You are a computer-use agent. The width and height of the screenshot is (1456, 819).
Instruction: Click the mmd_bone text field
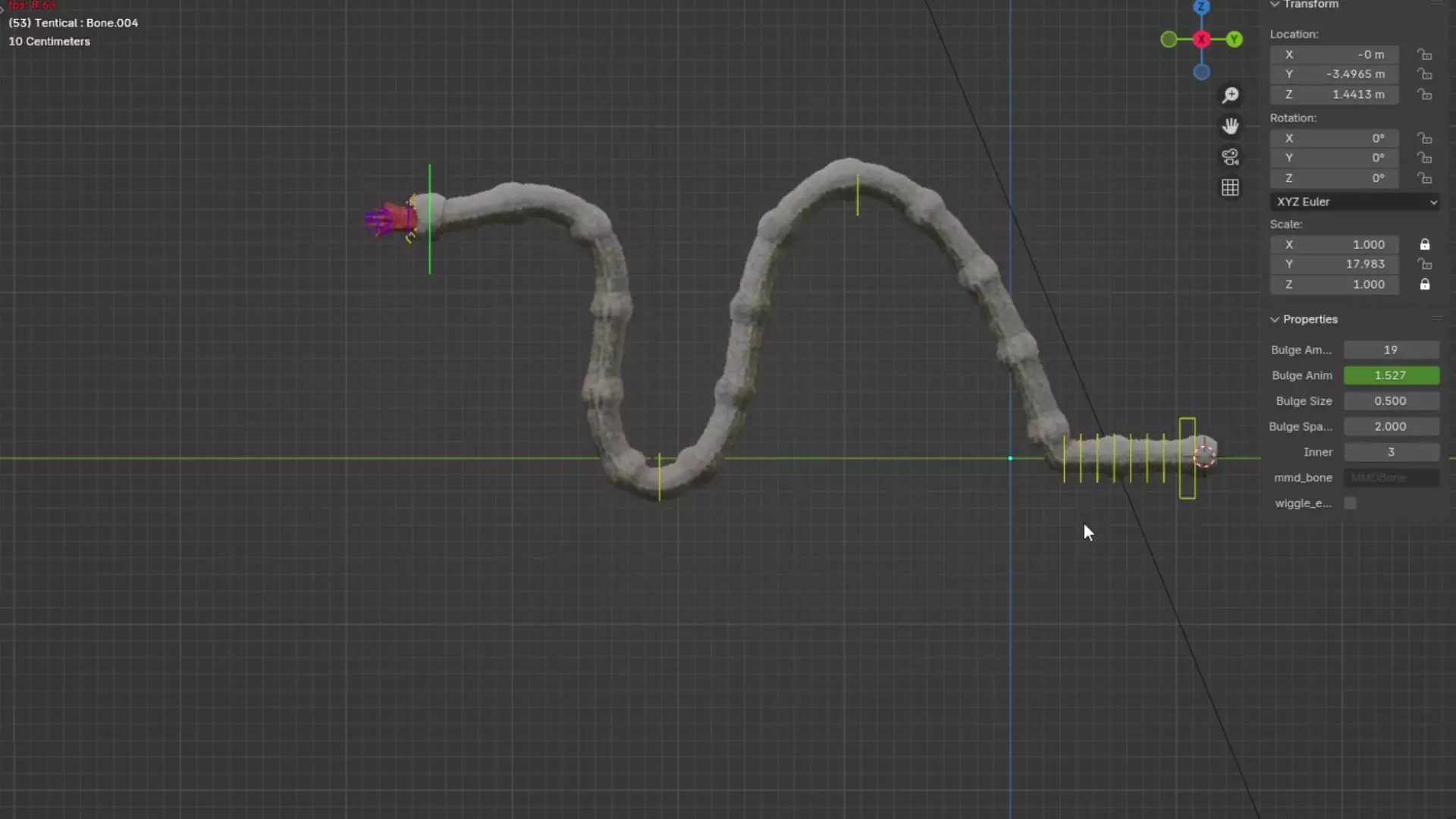[1391, 478]
